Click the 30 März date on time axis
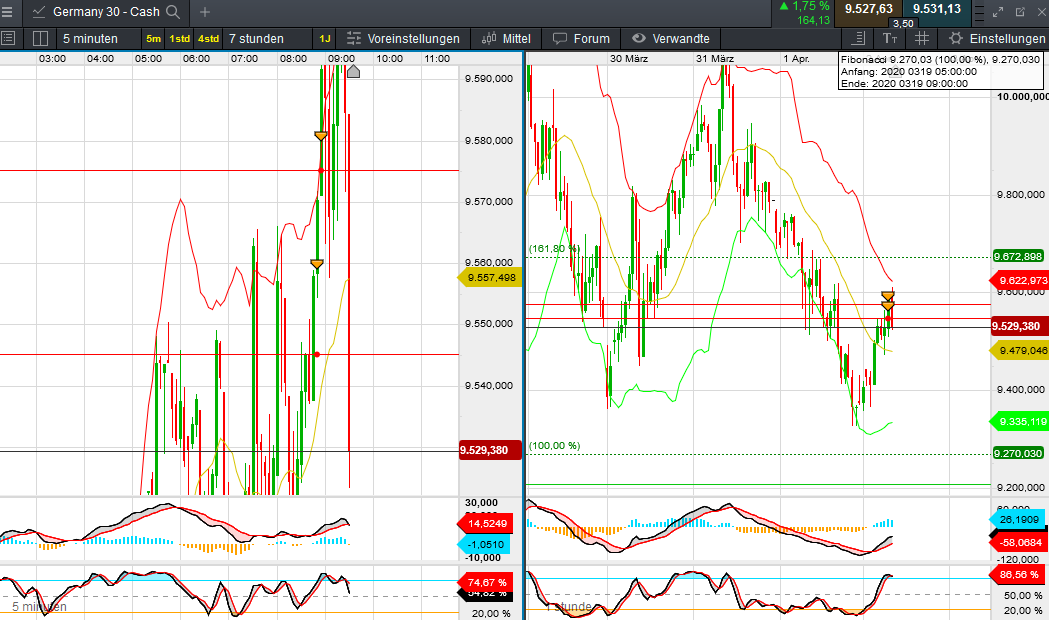 pyautogui.click(x=629, y=59)
